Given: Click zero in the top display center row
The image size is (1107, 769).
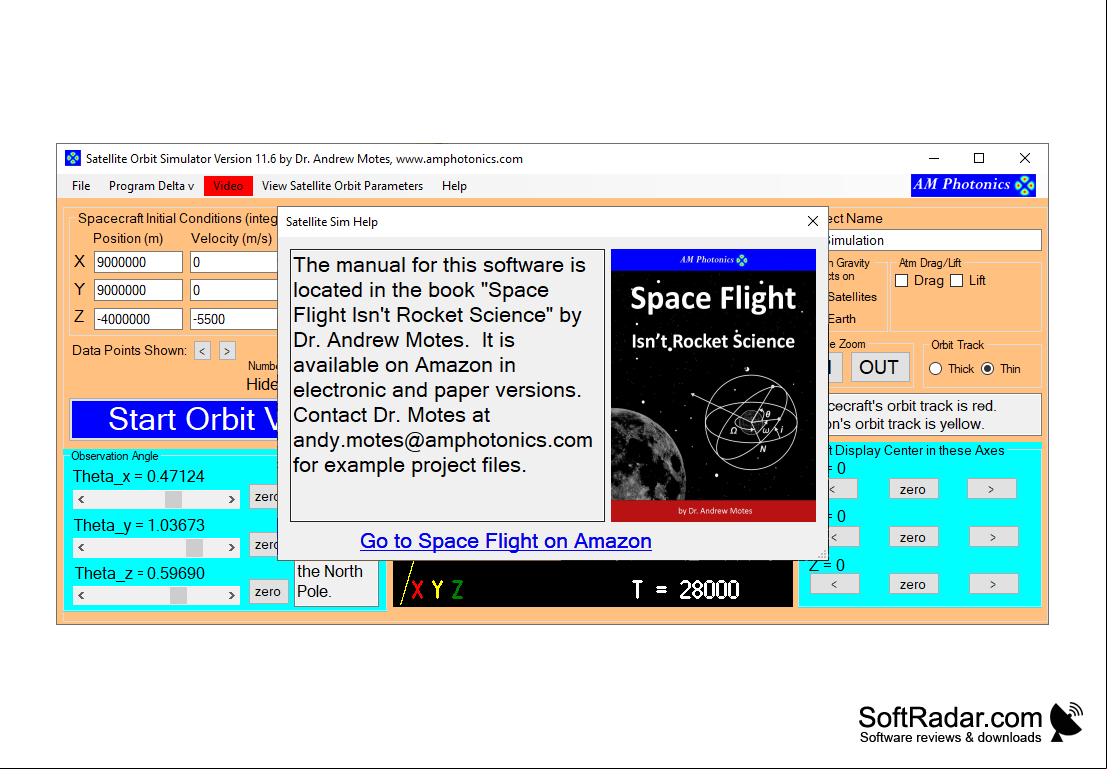Looking at the screenshot, I should [x=913, y=489].
